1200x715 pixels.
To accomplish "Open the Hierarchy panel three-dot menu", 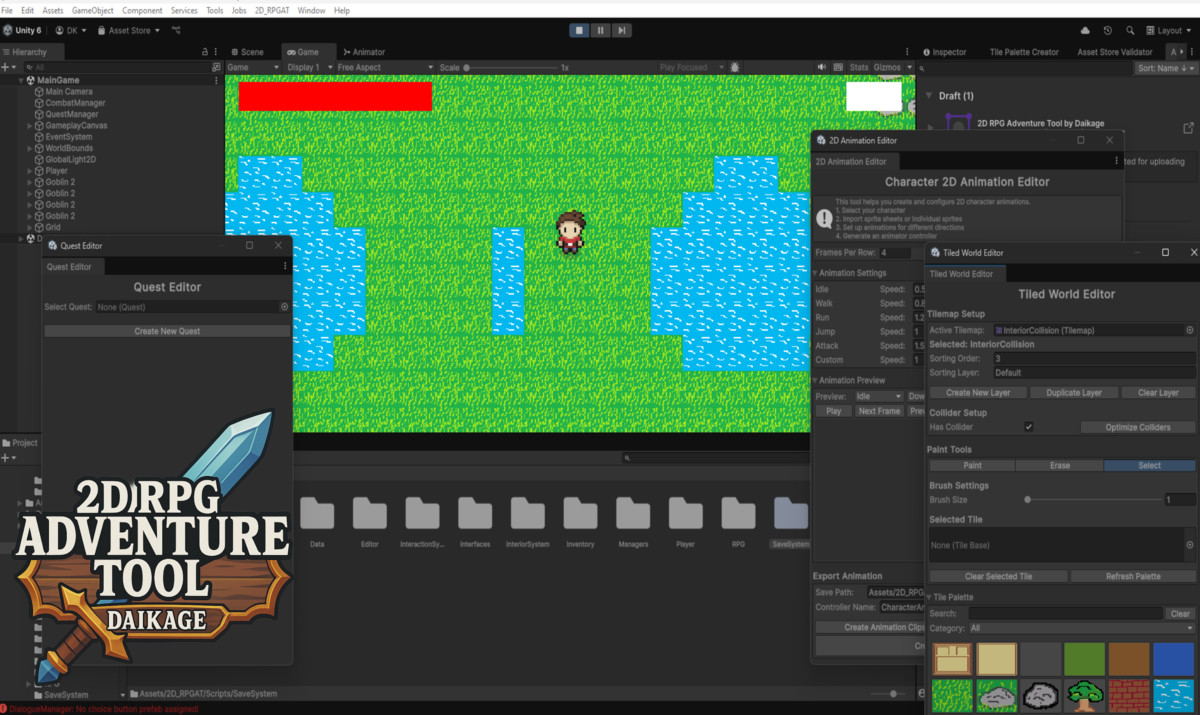I will pos(218,52).
